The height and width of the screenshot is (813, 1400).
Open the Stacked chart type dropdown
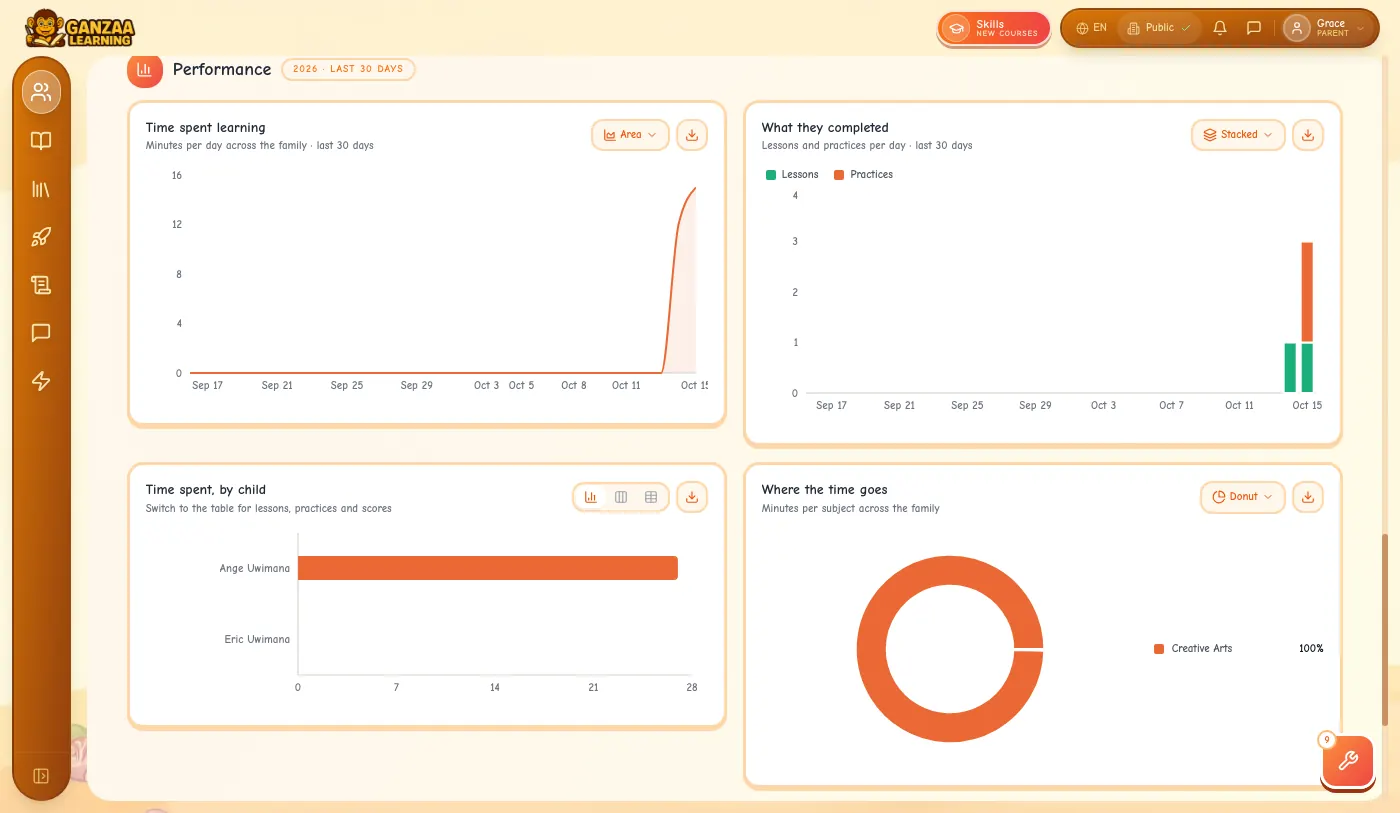(x=1238, y=135)
